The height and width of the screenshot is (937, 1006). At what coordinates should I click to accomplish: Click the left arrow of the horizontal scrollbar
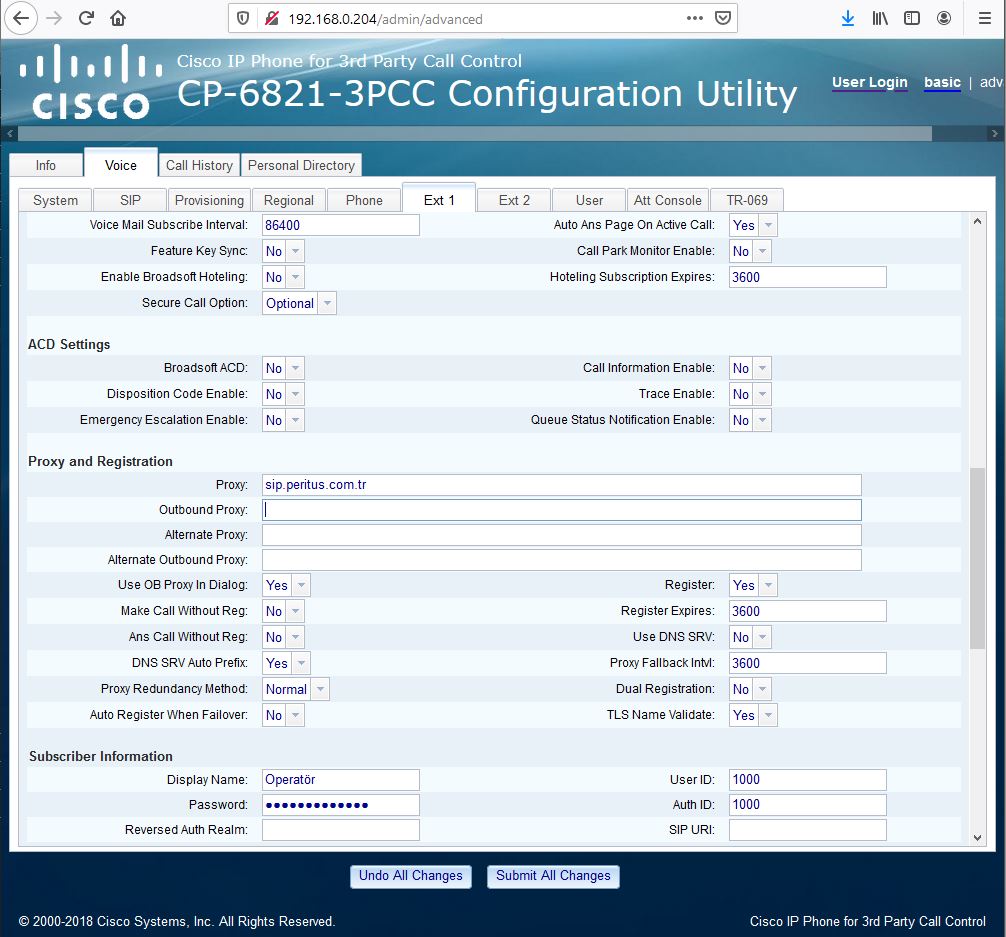tap(10, 133)
